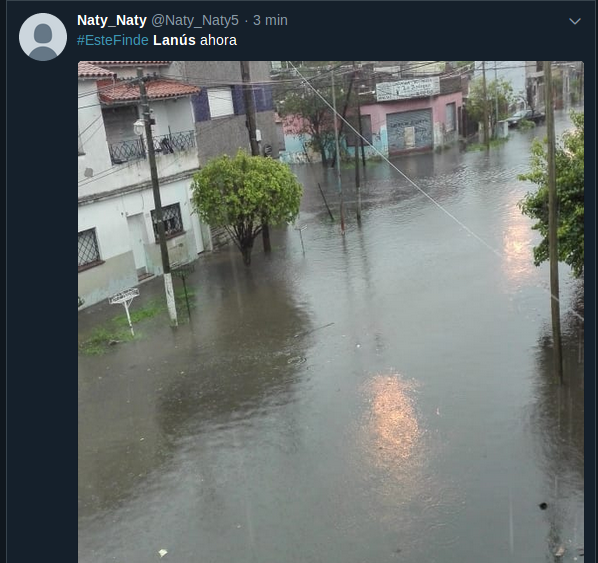The image size is (598, 563).
Task: Click the green tree in the photo
Action: click(x=246, y=200)
